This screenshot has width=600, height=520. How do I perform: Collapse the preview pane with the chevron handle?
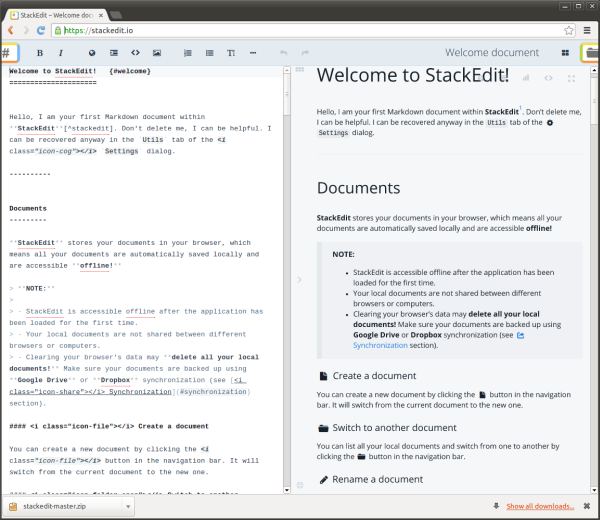[299, 280]
